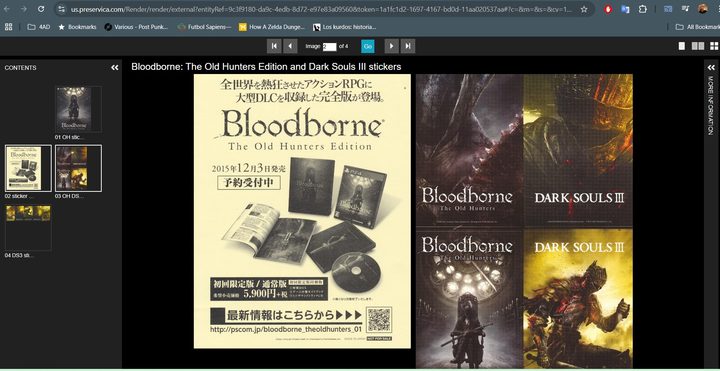
Task: Click the browser back arrow
Action: [7, 9]
